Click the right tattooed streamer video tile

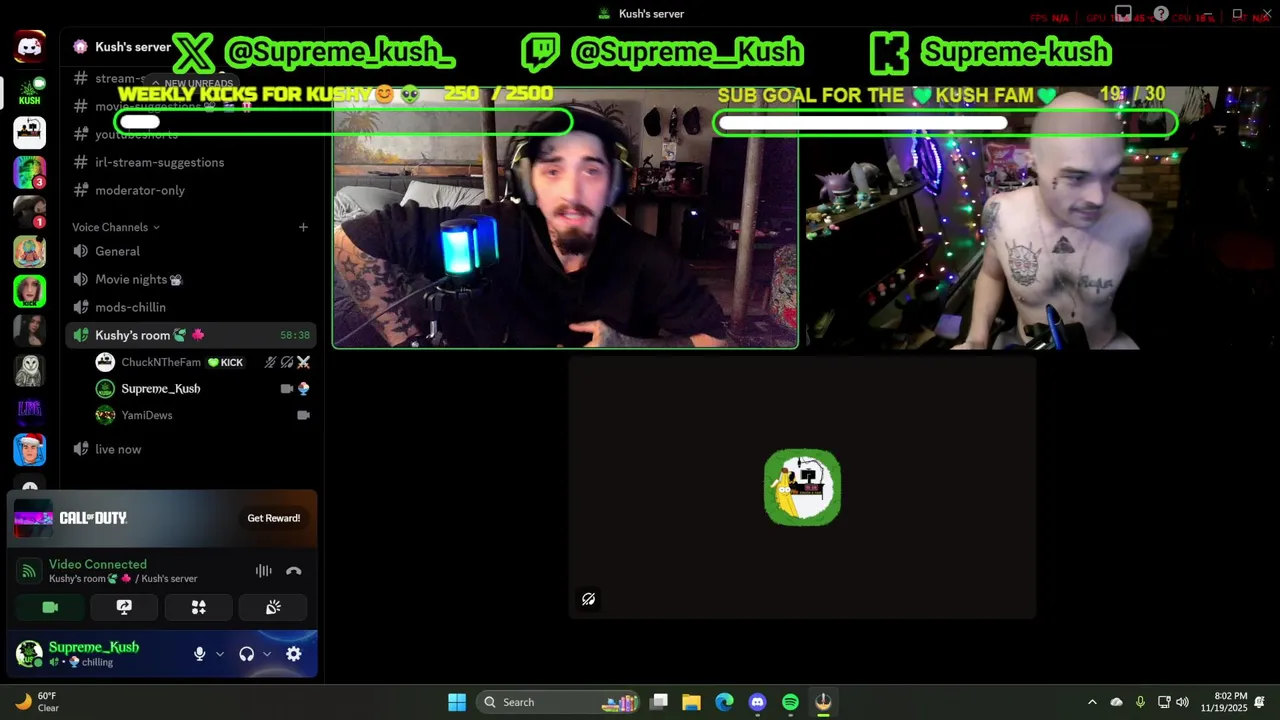(1038, 219)
